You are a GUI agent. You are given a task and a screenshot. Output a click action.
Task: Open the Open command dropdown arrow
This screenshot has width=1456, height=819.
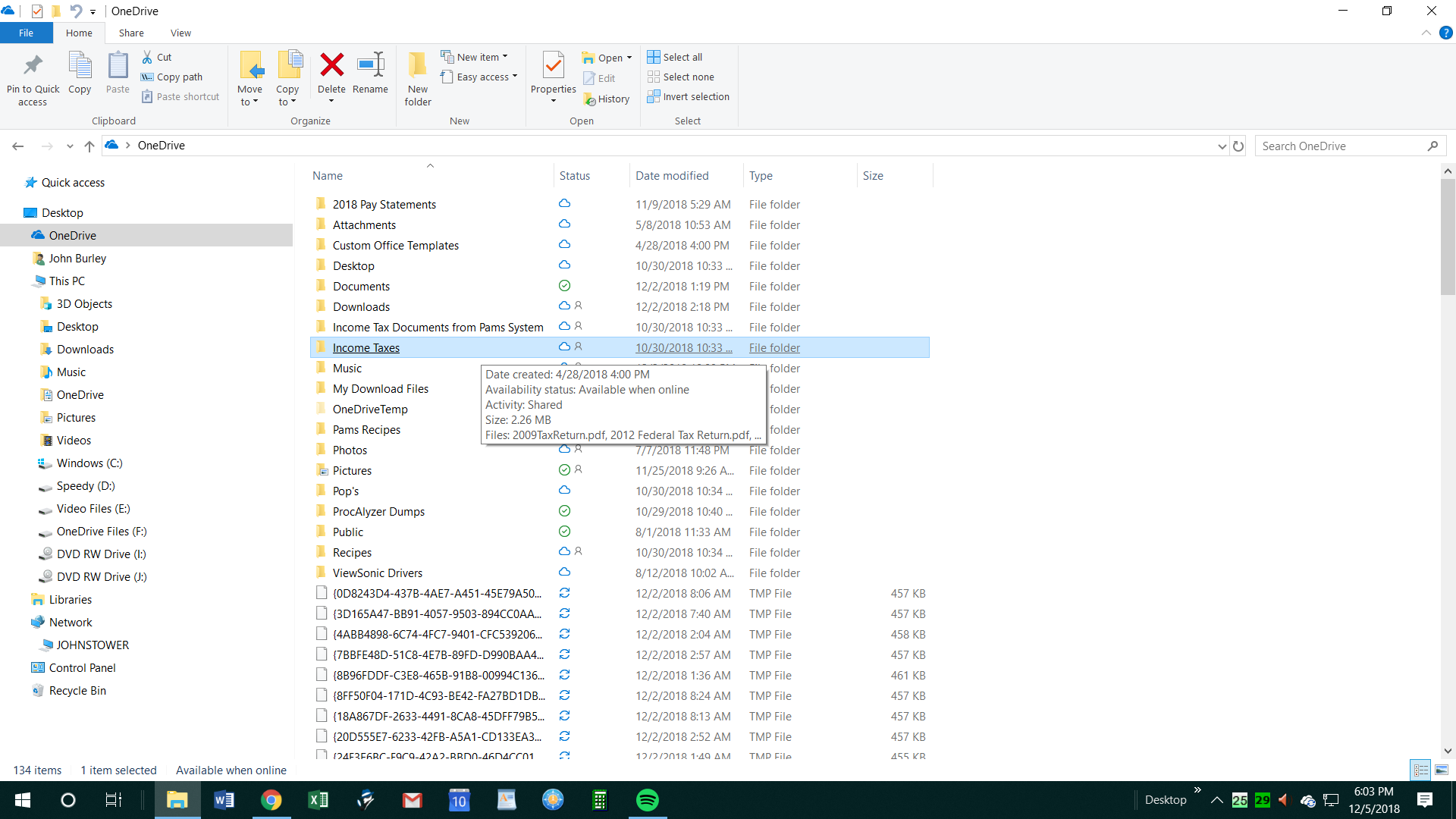point(629,58)
